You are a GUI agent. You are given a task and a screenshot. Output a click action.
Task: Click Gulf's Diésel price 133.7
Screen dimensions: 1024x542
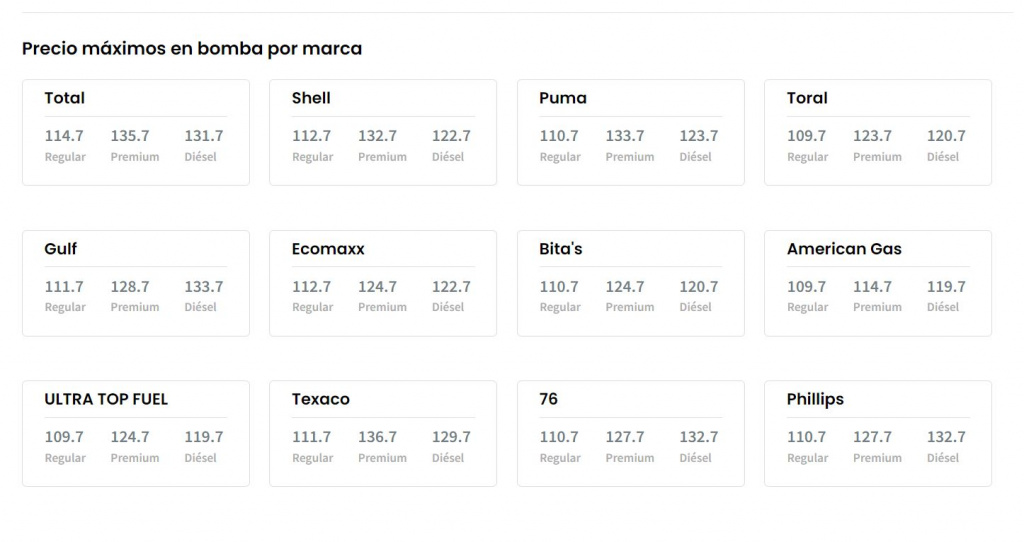(204, 287)
